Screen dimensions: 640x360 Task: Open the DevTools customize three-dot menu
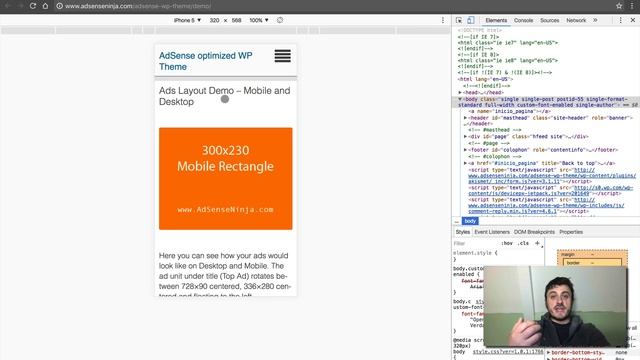[x=620, y=20]
